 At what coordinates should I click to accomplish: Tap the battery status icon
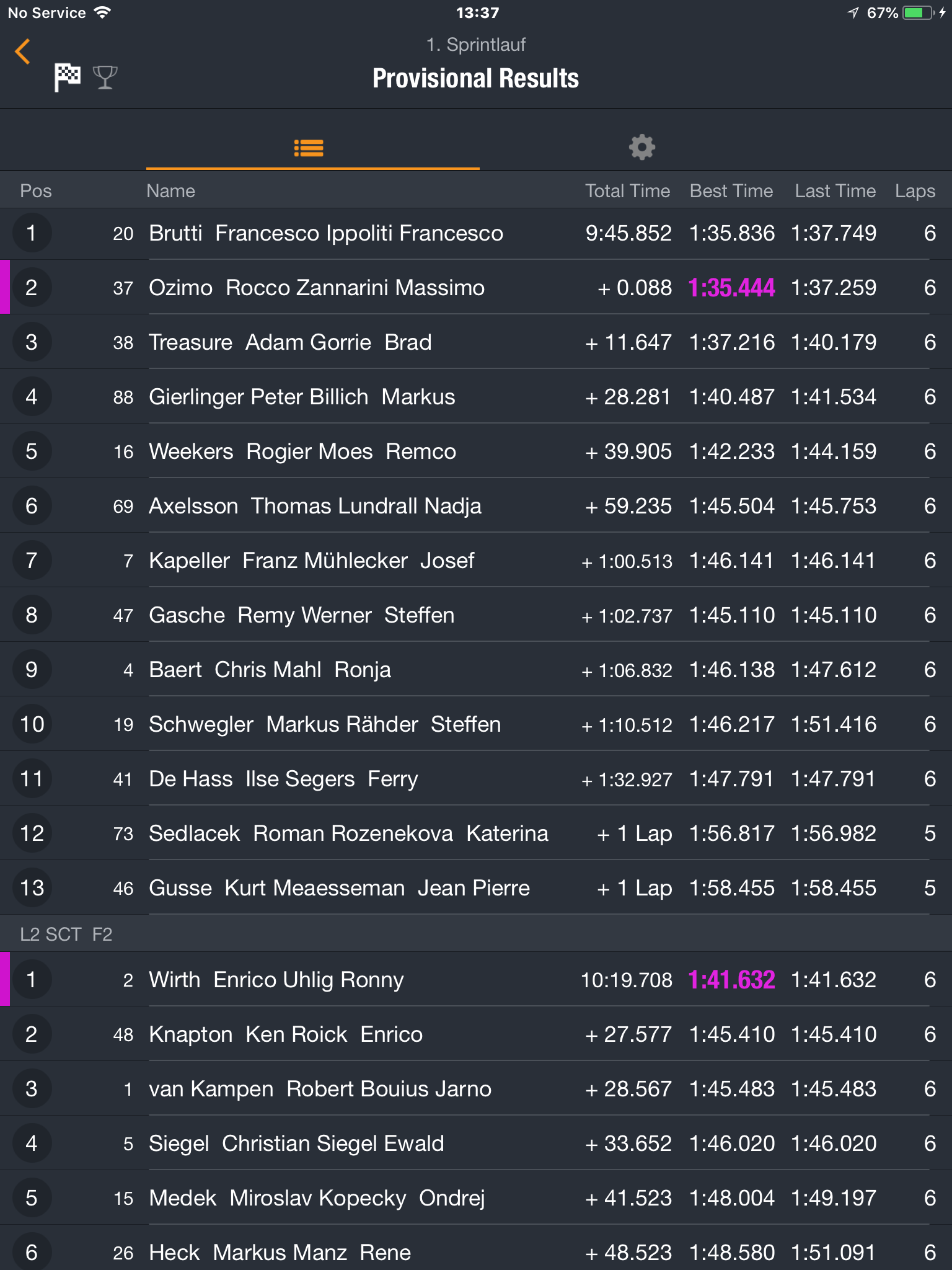919,13
